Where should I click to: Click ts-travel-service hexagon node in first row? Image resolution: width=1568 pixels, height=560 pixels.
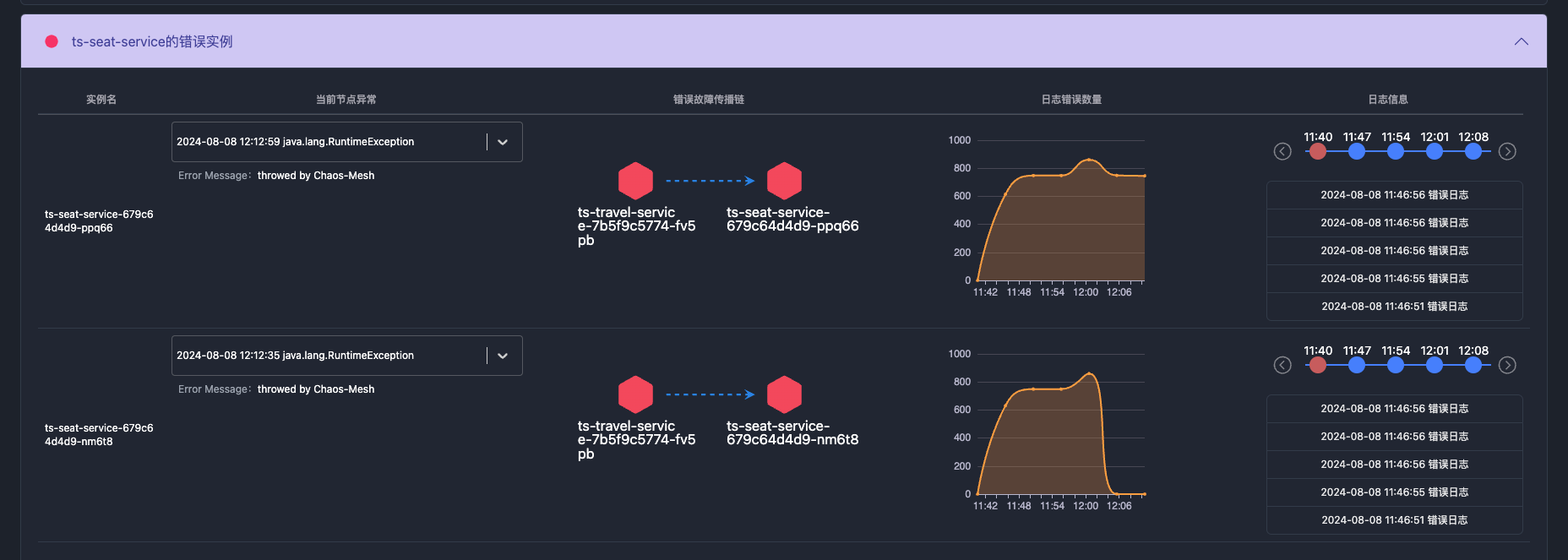(x=635, y=181)
